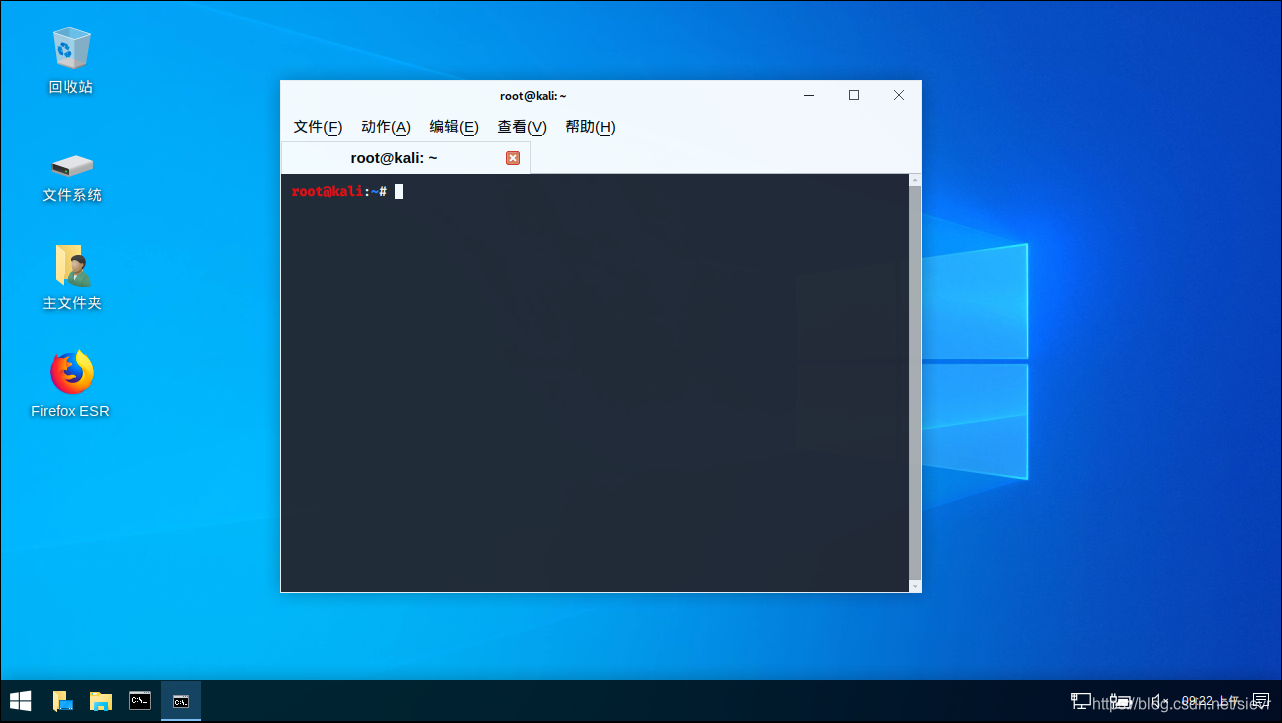Open the 动作(A) menu
1282x723 pixels.
point(386,127)
